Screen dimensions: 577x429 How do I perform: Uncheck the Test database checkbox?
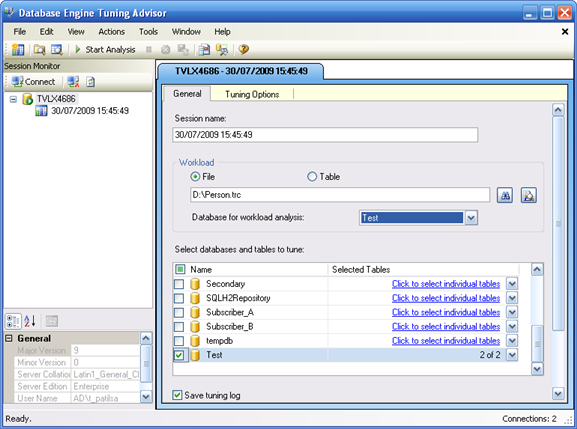coord(179,355)
